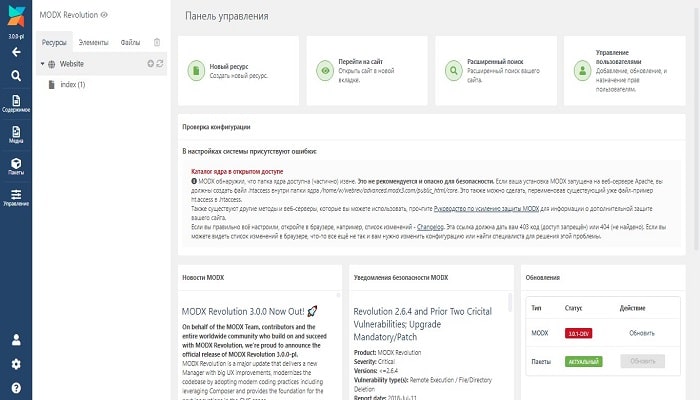Image resolution: width=700 pixels, height=400 pixels.
Task: Click the Каталог ядра в открытом доступе heading
Action: pos(237,171)
